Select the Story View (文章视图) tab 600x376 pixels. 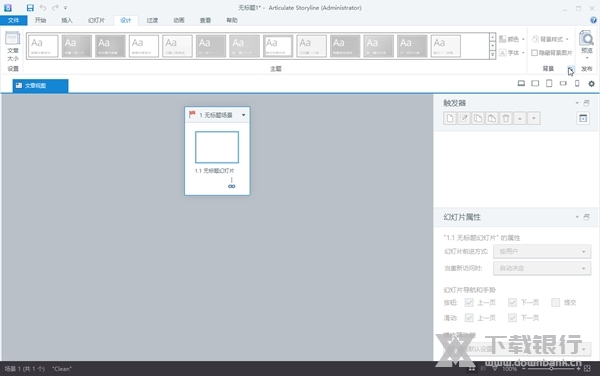(41, 86)
